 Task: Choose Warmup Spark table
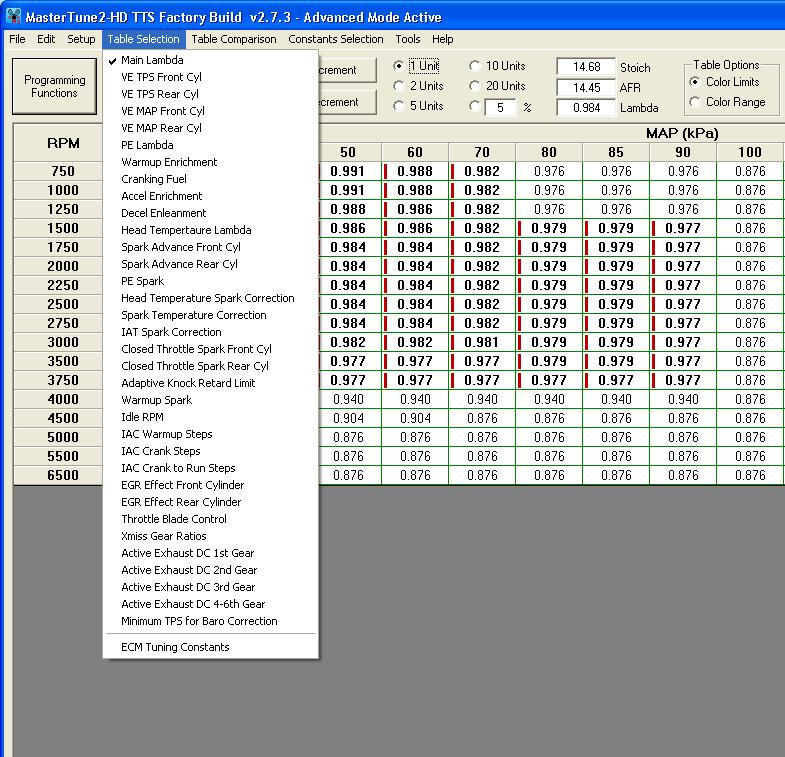click(210, 401)
